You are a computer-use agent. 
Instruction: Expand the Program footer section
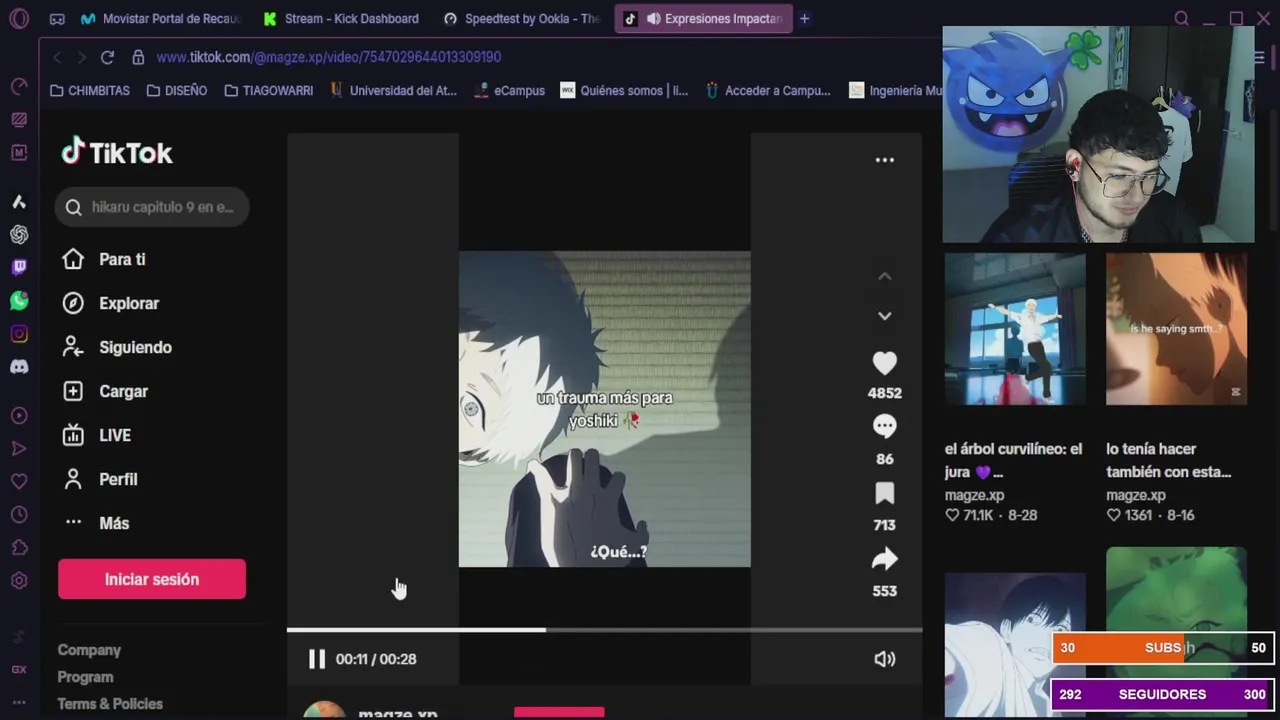[85, 677]
